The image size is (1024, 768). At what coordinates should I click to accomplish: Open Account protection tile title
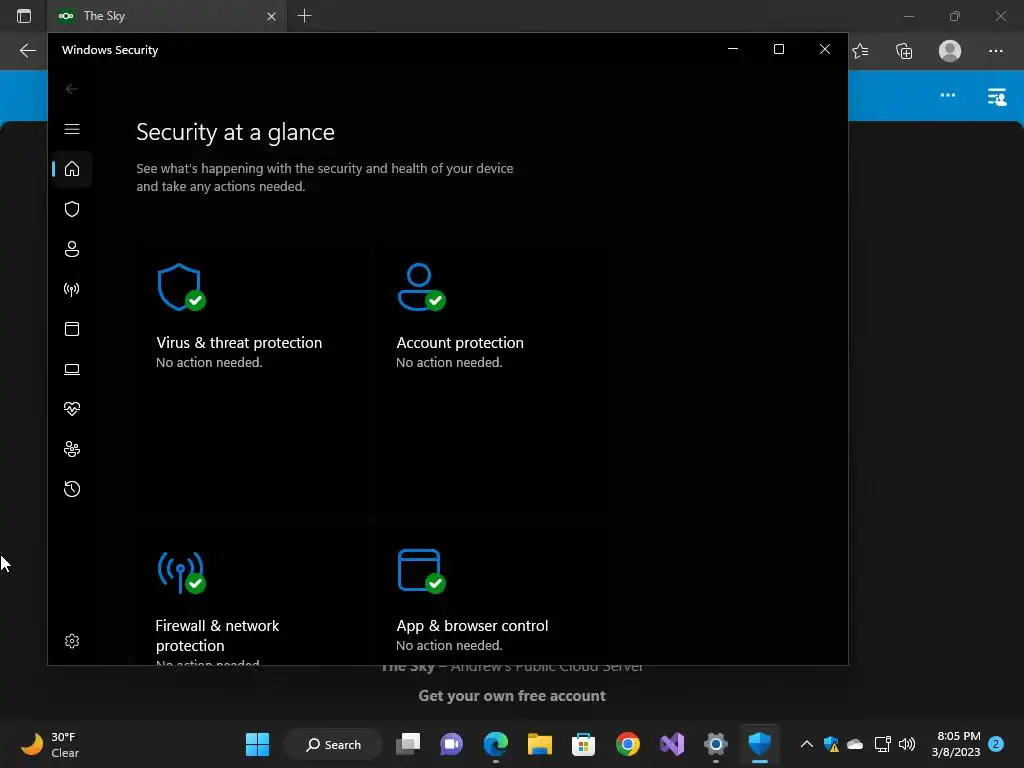point(460,343)
